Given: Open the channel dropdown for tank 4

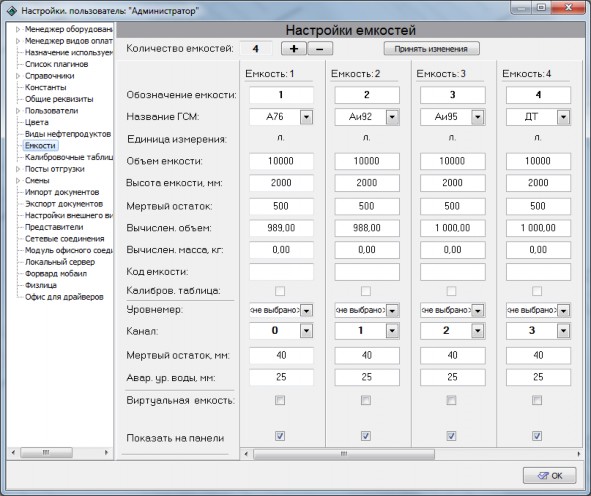Looking at the screenshot, I should click(x=563, y=331).
